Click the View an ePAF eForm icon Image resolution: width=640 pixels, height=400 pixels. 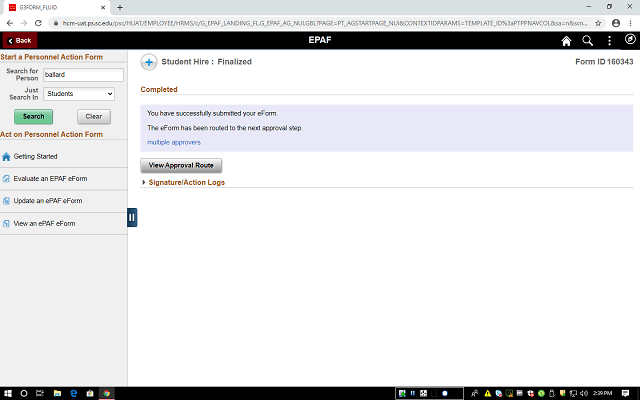(x=6, y=224)
